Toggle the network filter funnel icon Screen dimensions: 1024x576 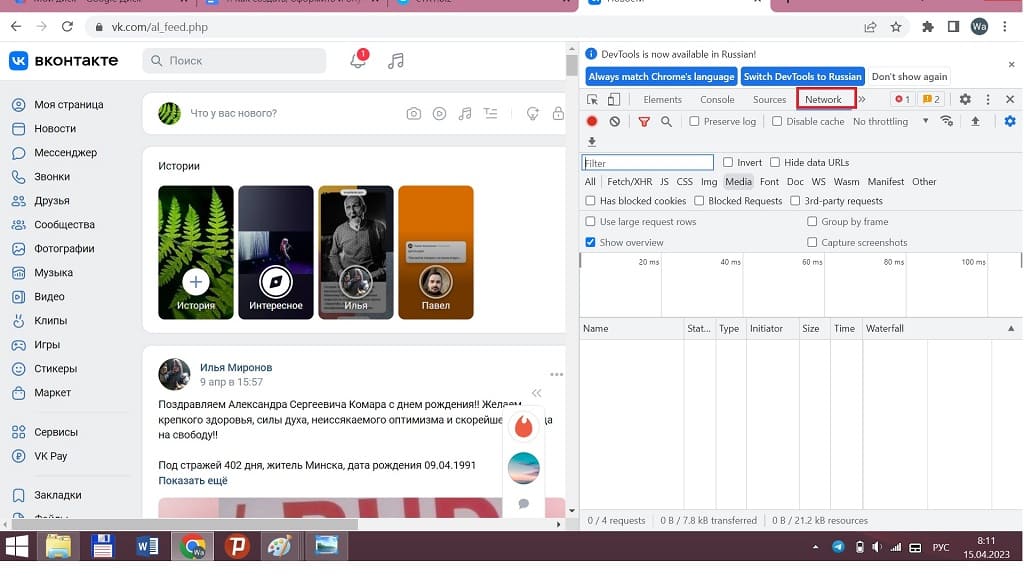pos(644,121)
